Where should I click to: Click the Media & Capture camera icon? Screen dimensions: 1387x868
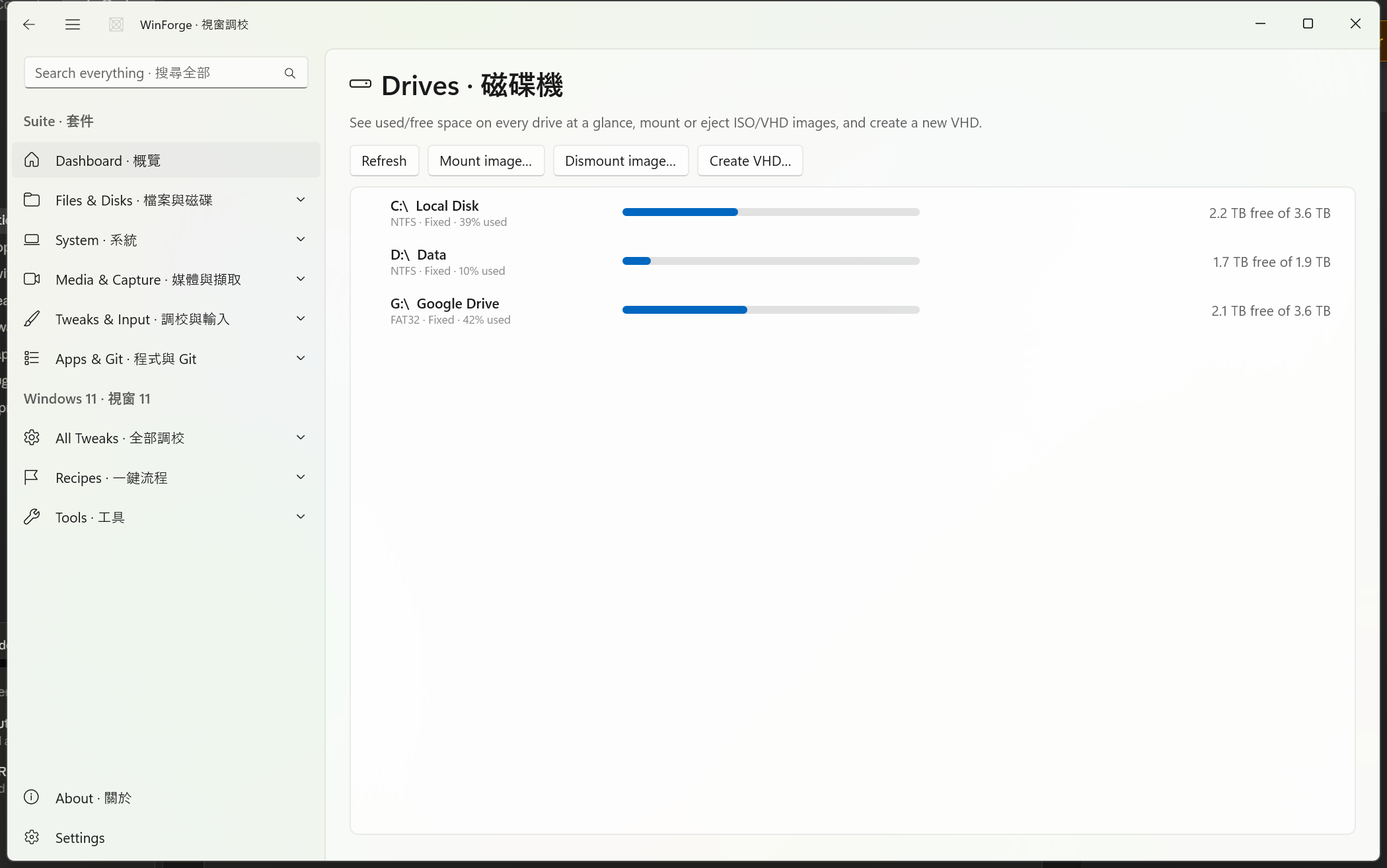(32, 279)
